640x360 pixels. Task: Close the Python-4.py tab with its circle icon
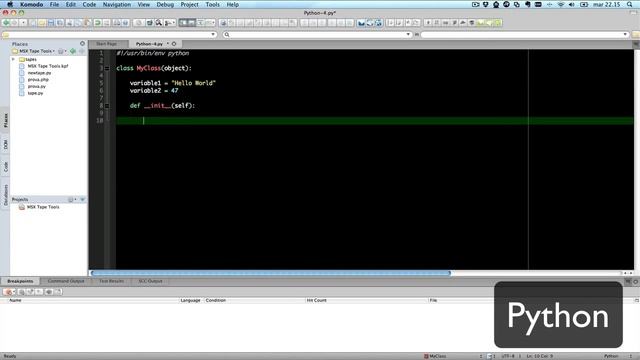(174, 44)
